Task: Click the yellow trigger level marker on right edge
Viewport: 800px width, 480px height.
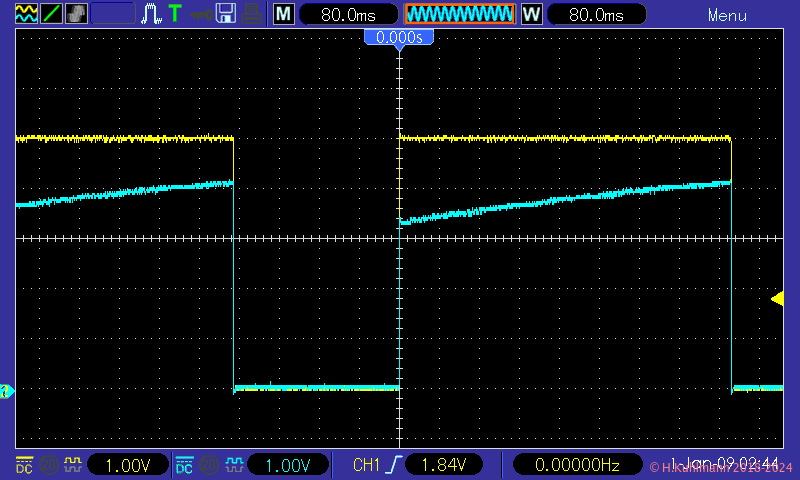Action: click(776, 298)
